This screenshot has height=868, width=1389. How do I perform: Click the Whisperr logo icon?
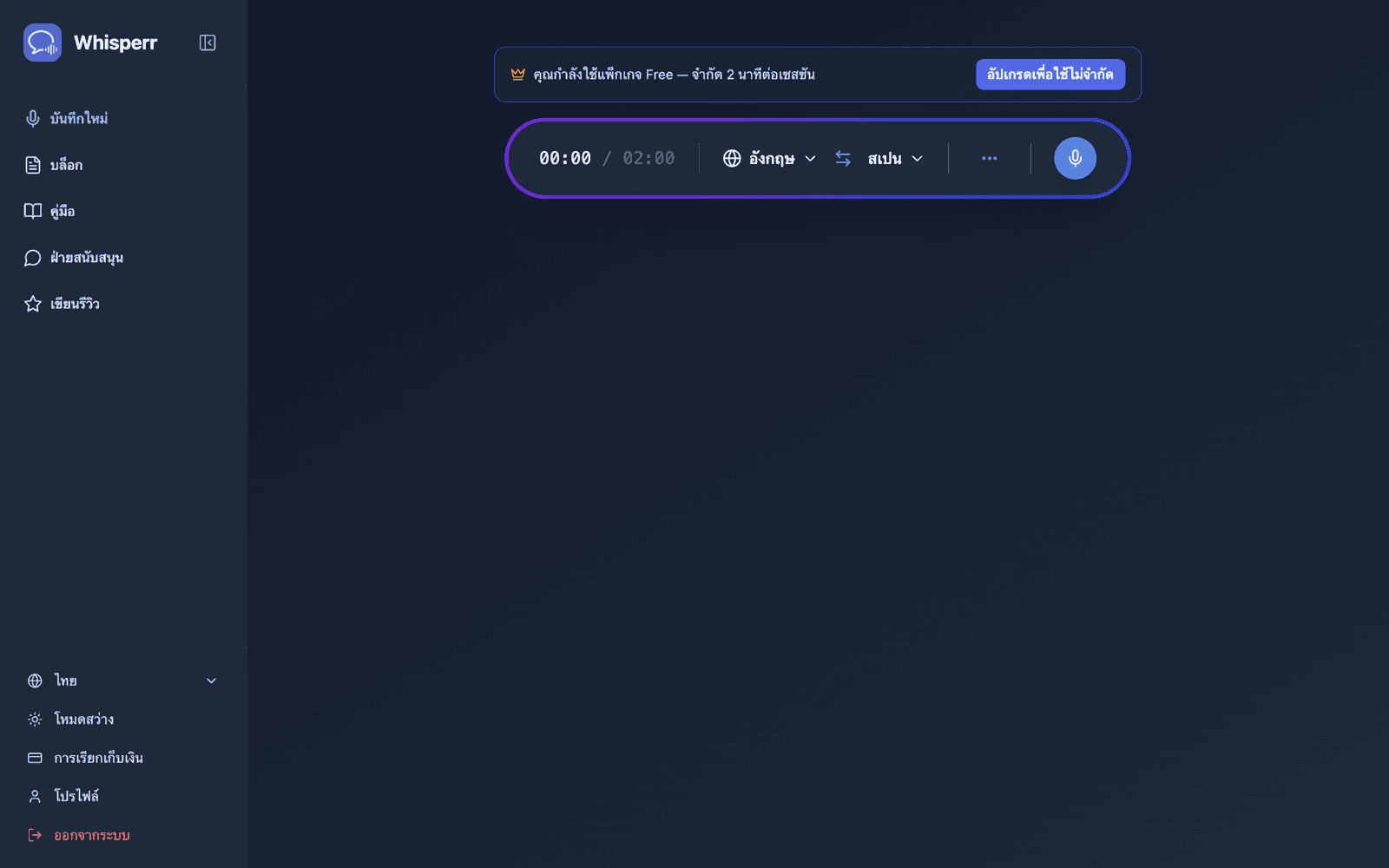[x=43, y=43]
